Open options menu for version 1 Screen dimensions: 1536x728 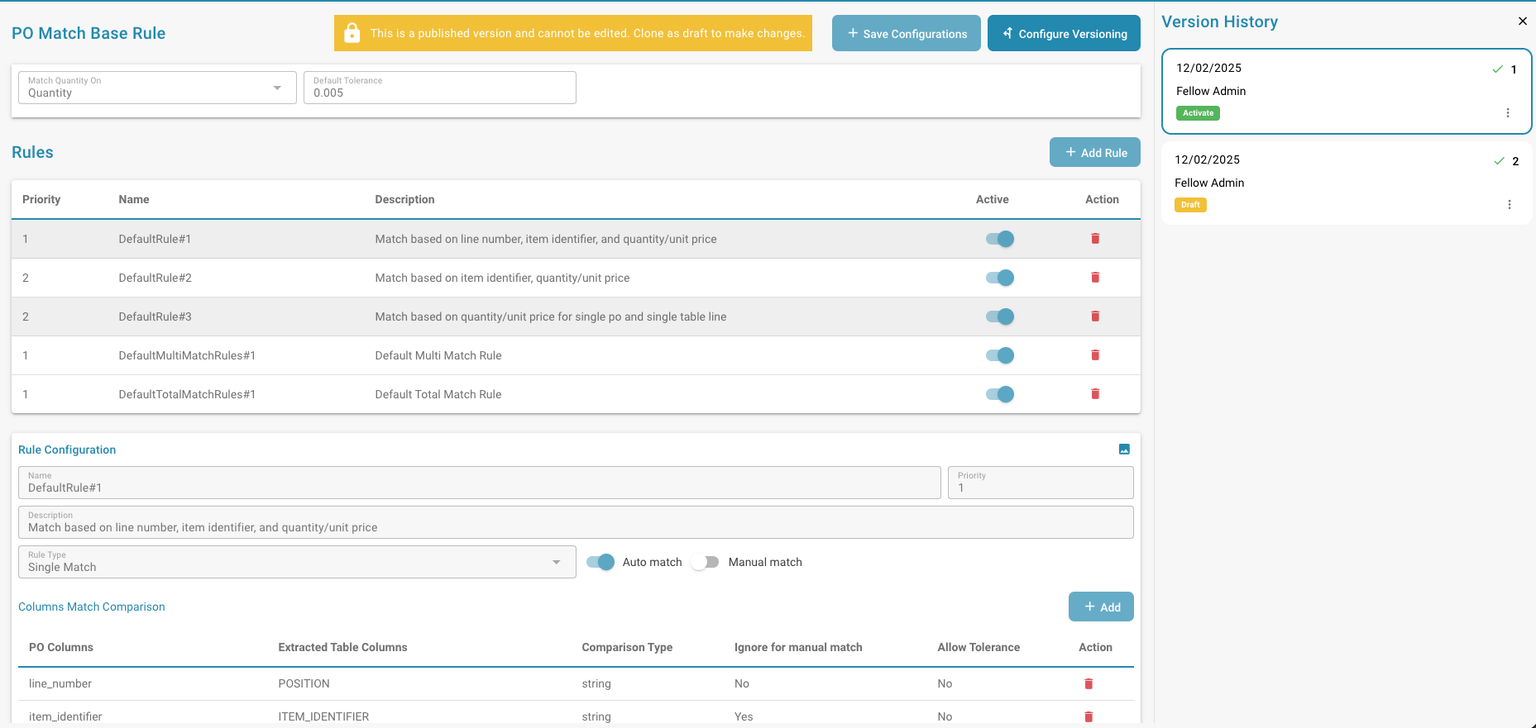click(1508, 113)
